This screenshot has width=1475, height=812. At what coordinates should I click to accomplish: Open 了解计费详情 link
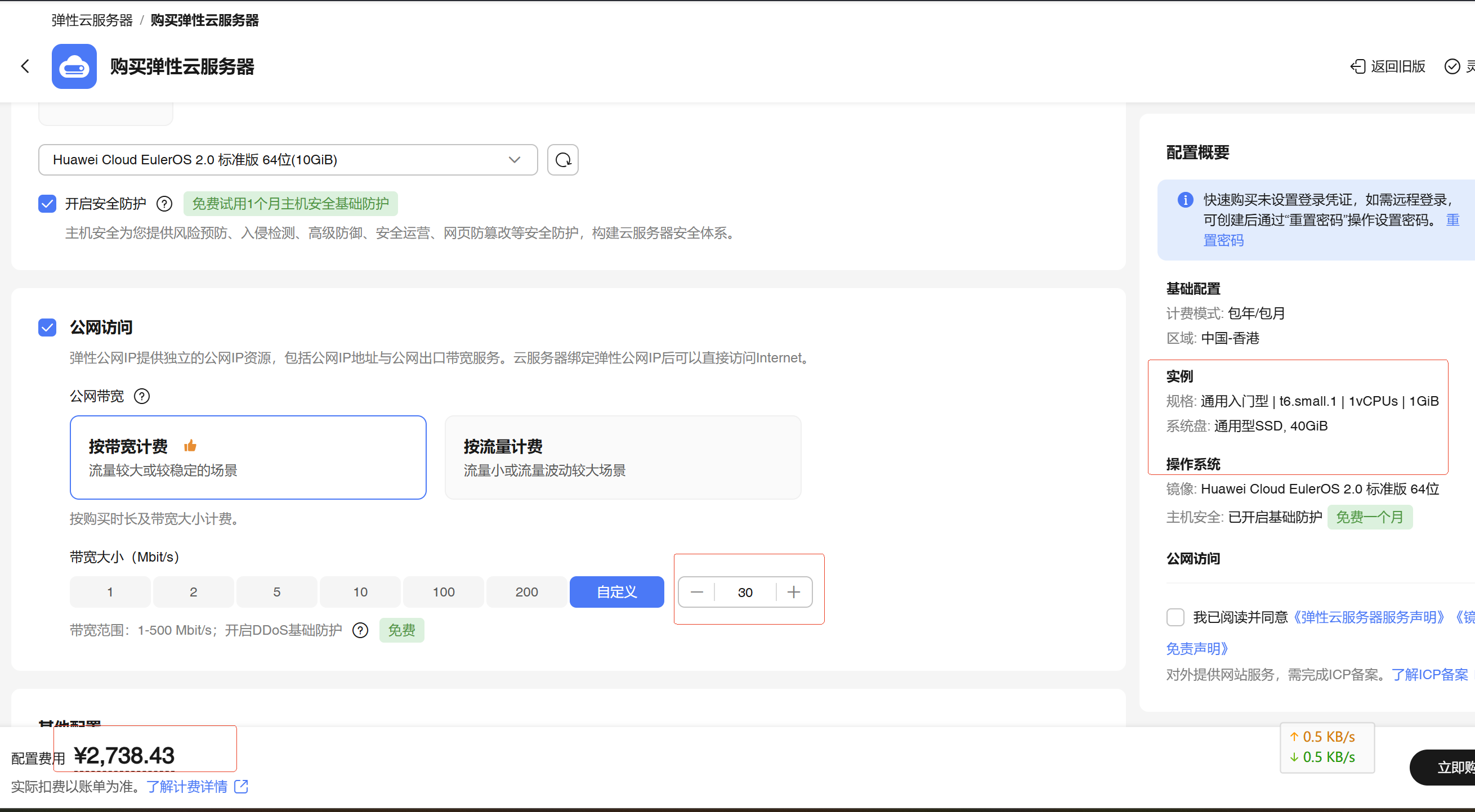pos(187,786)
